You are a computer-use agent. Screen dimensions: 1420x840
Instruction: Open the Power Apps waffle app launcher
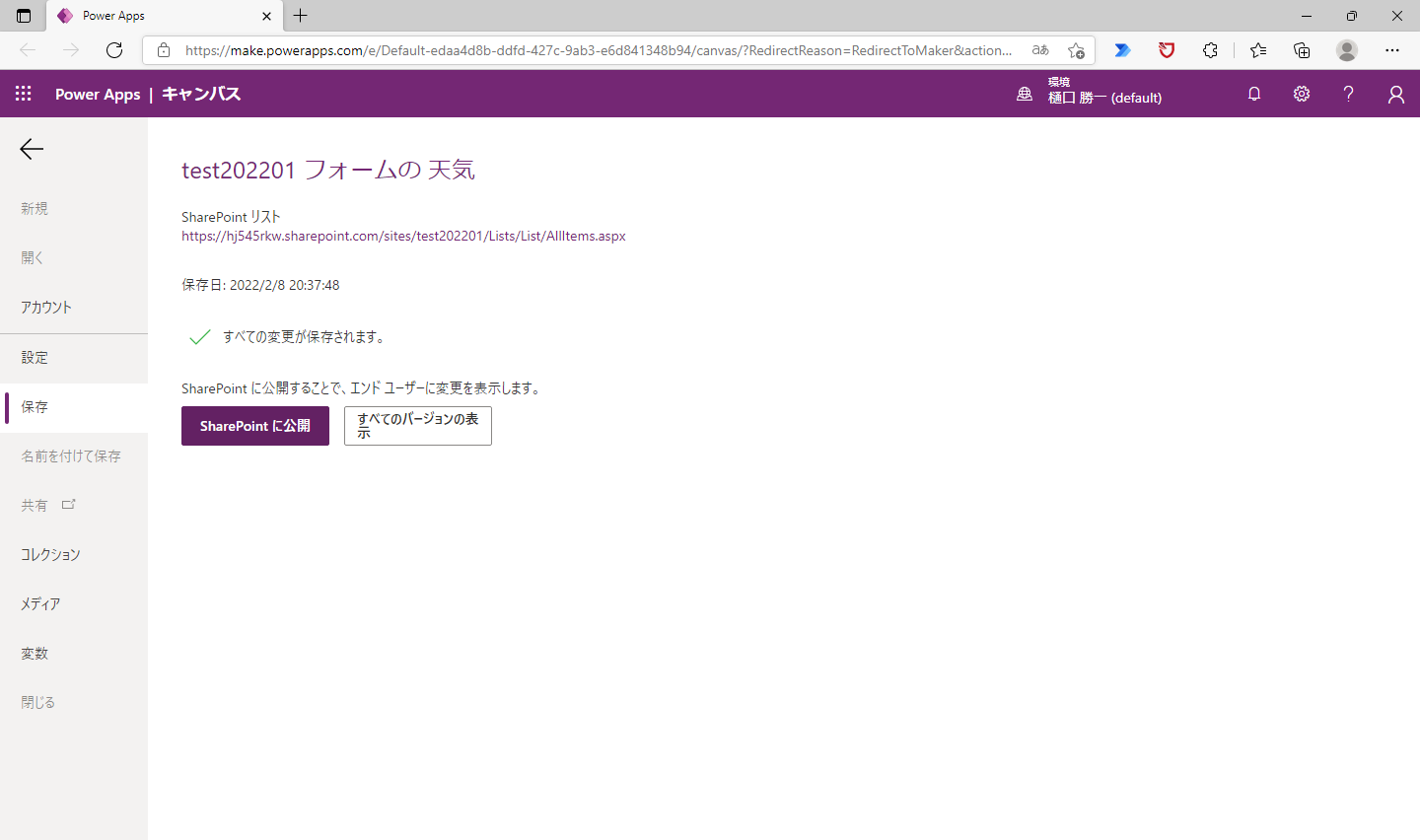pos(24,94)
